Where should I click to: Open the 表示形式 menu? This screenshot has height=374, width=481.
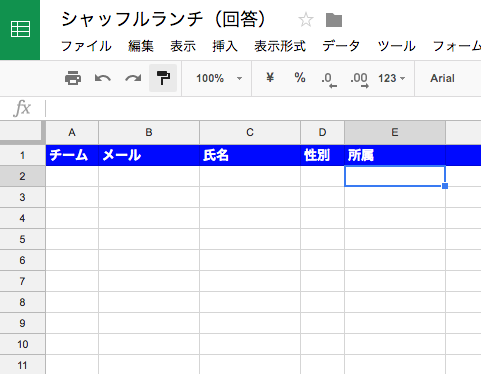point(280,46)
